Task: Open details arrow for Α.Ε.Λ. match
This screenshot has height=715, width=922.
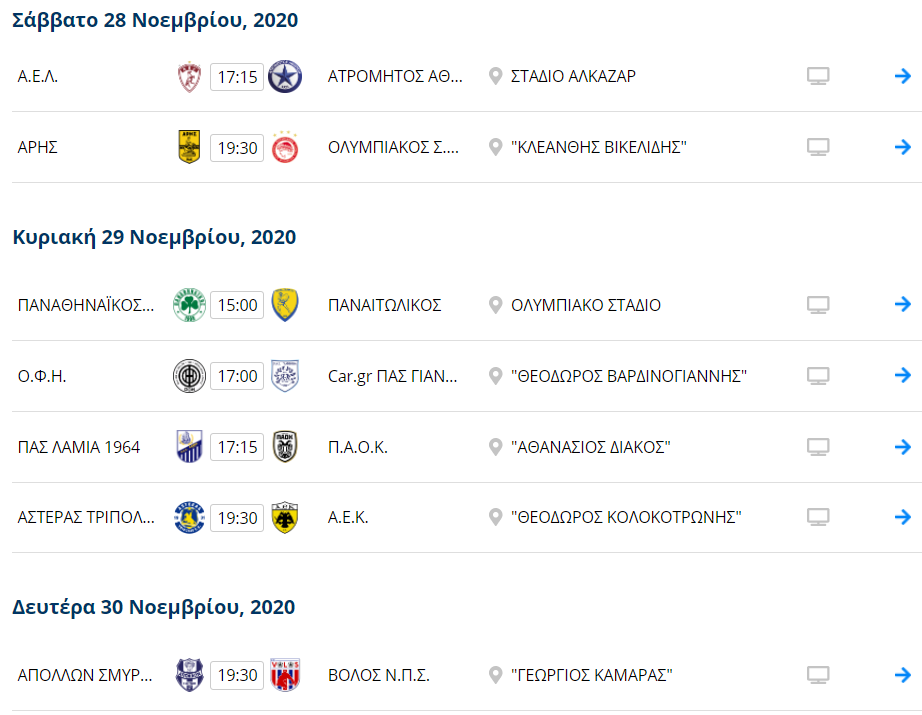Action: click(x=902, y=77)
